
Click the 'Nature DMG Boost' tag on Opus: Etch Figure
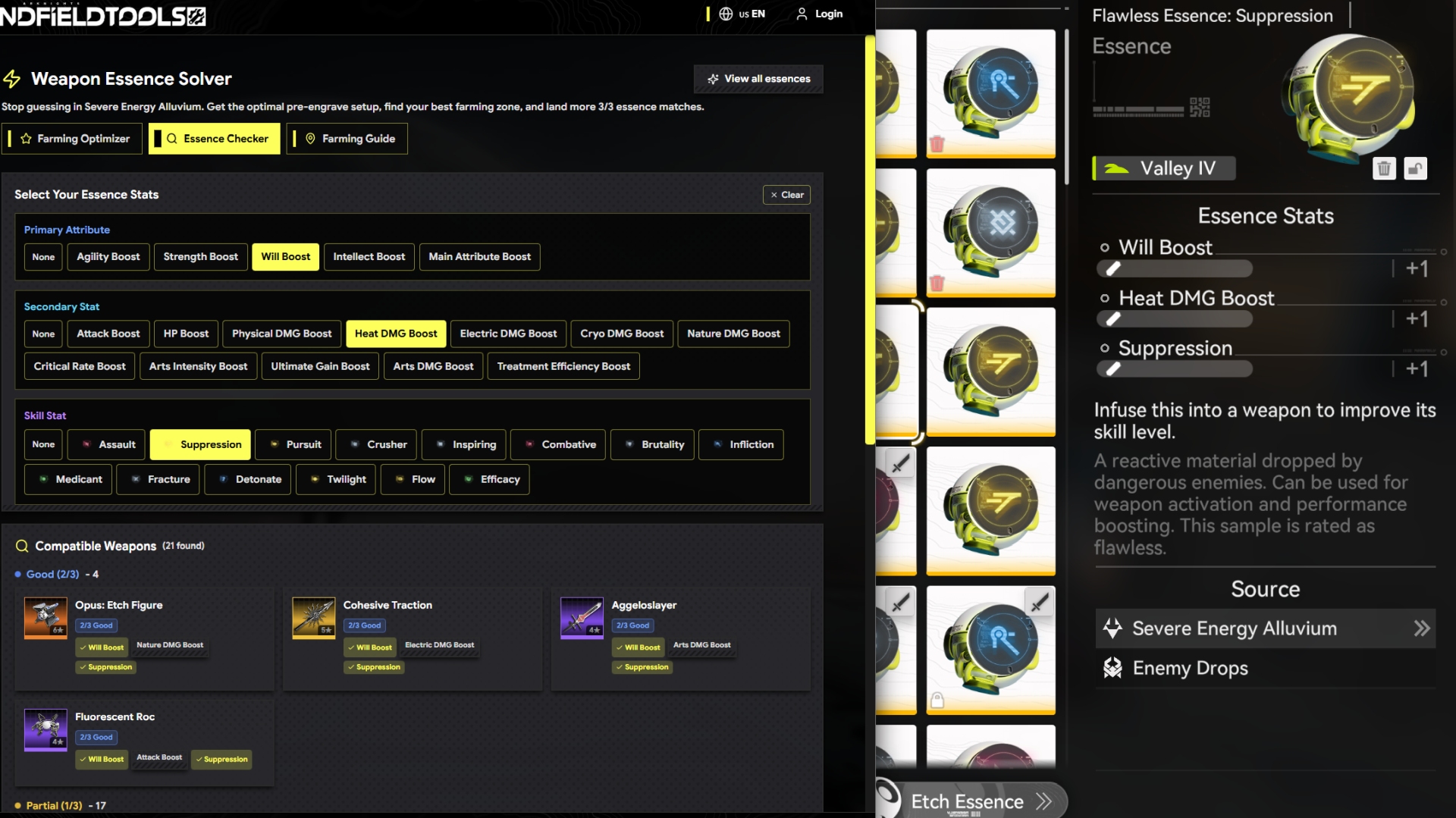[170, 645]
